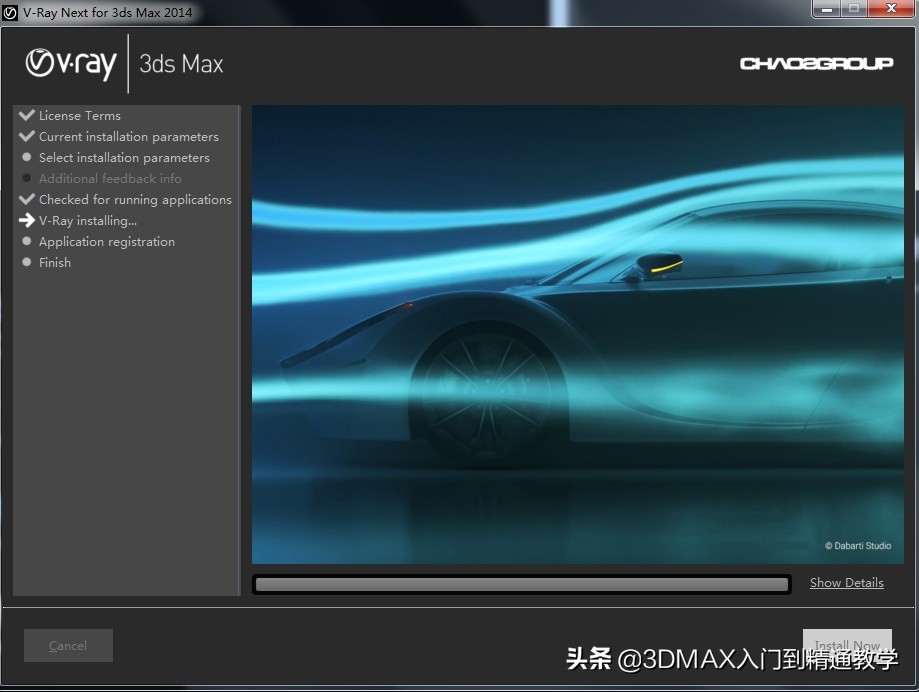Screen dimensions: 919x692
Task: Open the License Terms step
Action: pos(78,115)
